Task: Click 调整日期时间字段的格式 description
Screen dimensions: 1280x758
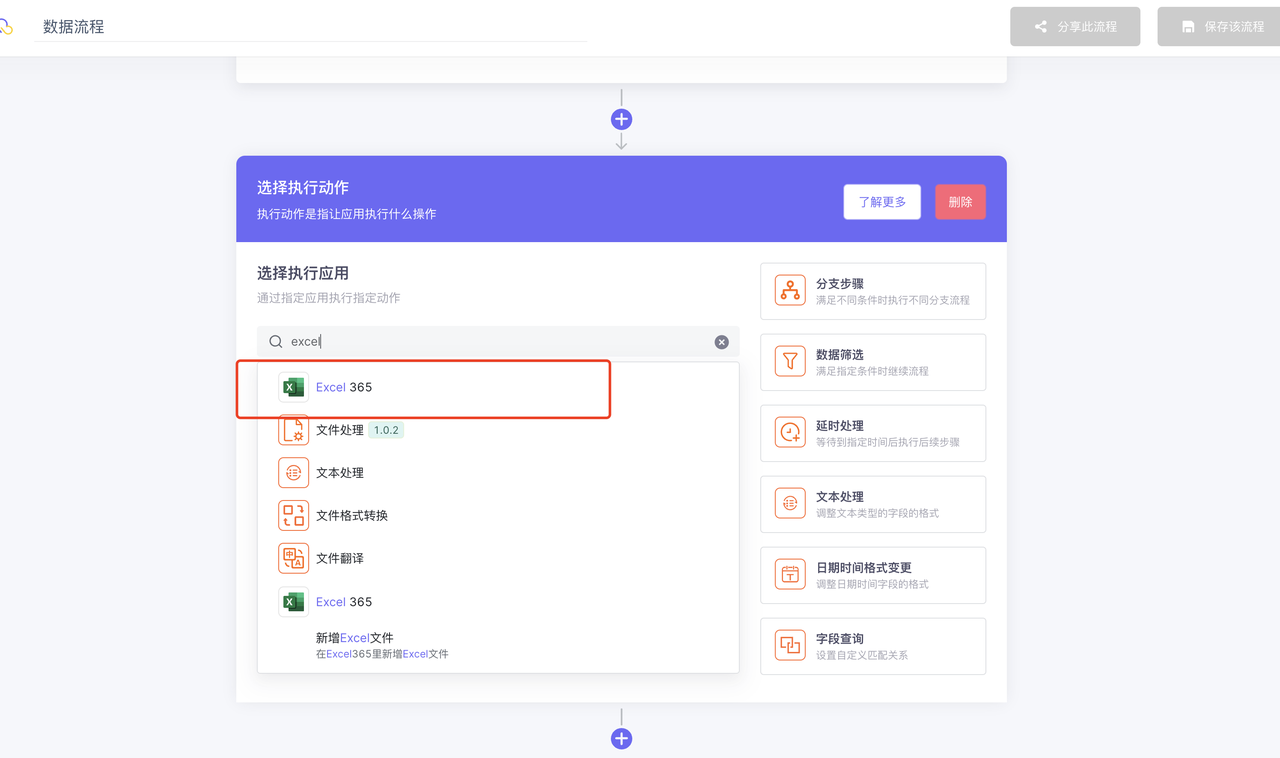Action: (x=872, y=584)
